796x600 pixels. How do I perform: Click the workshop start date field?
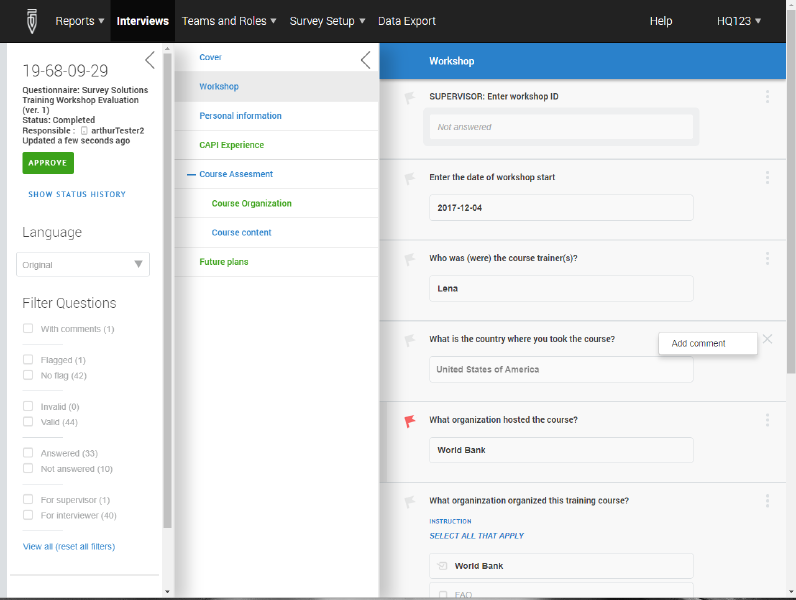tap(561, 208)
